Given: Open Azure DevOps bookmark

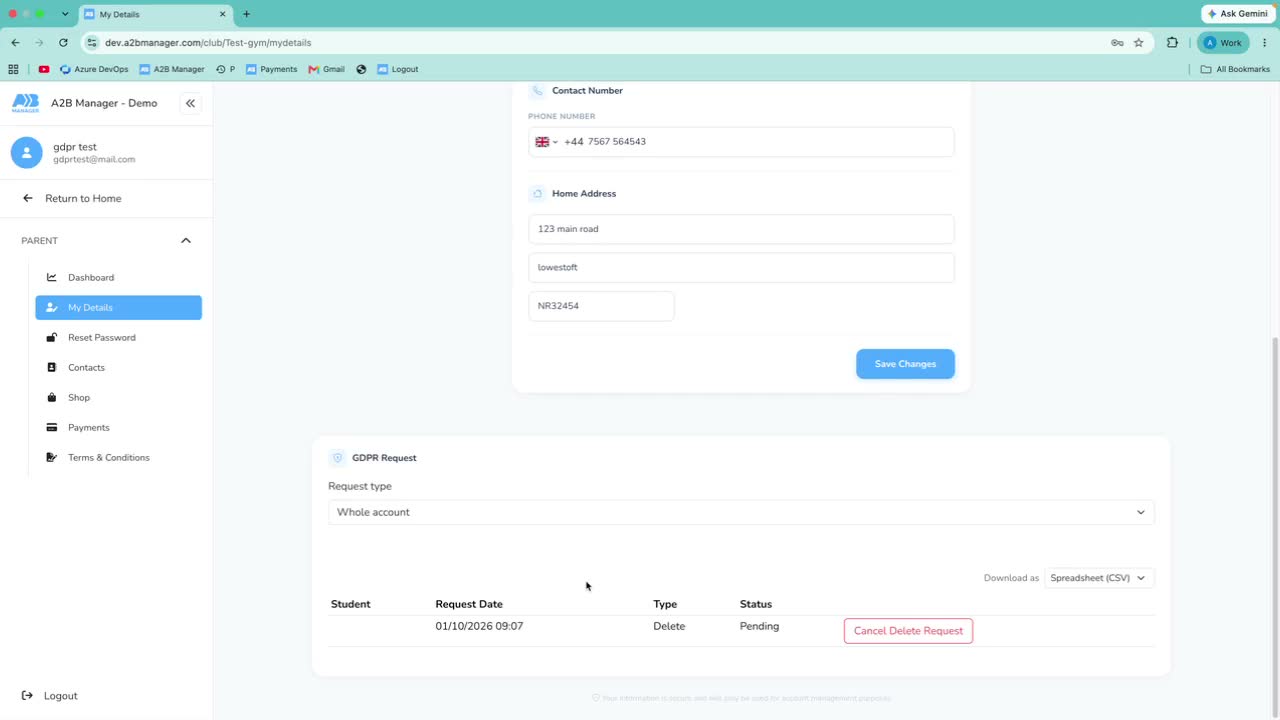Looking at the screenshot, I should 94,69.
